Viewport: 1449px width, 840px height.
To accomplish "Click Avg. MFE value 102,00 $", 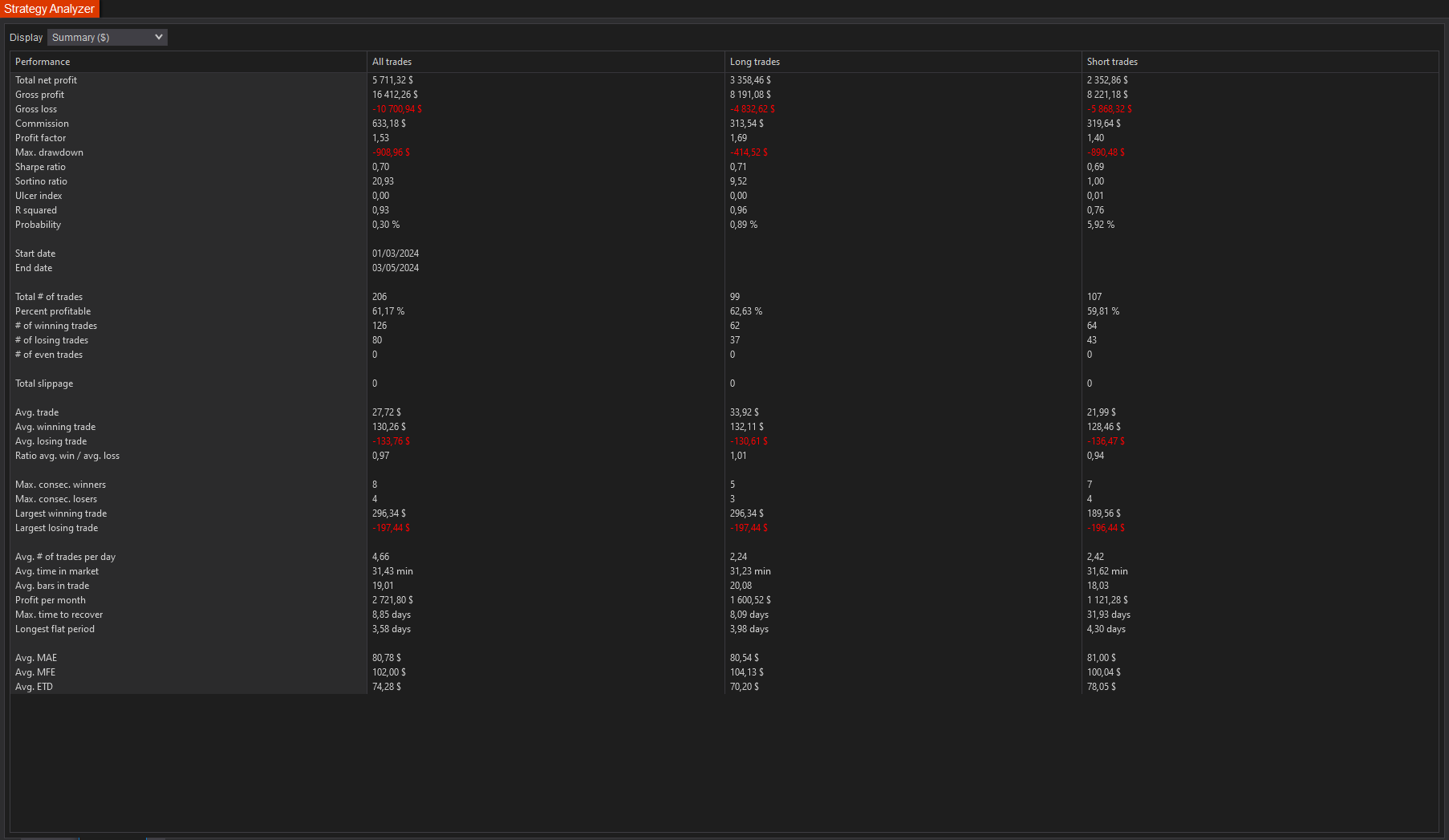I will coord(389,672).
